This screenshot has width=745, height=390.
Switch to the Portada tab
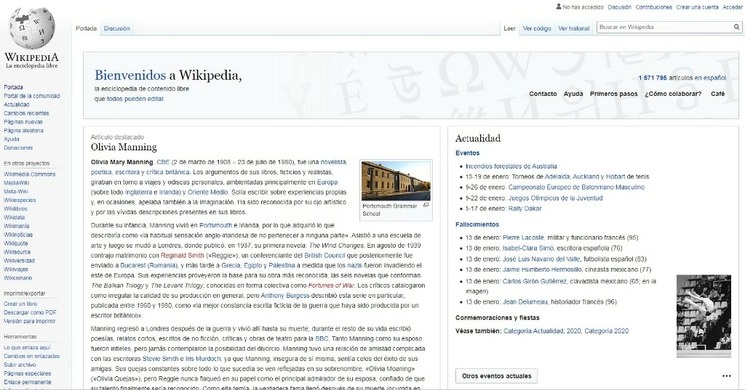click(x=86, y=29)
